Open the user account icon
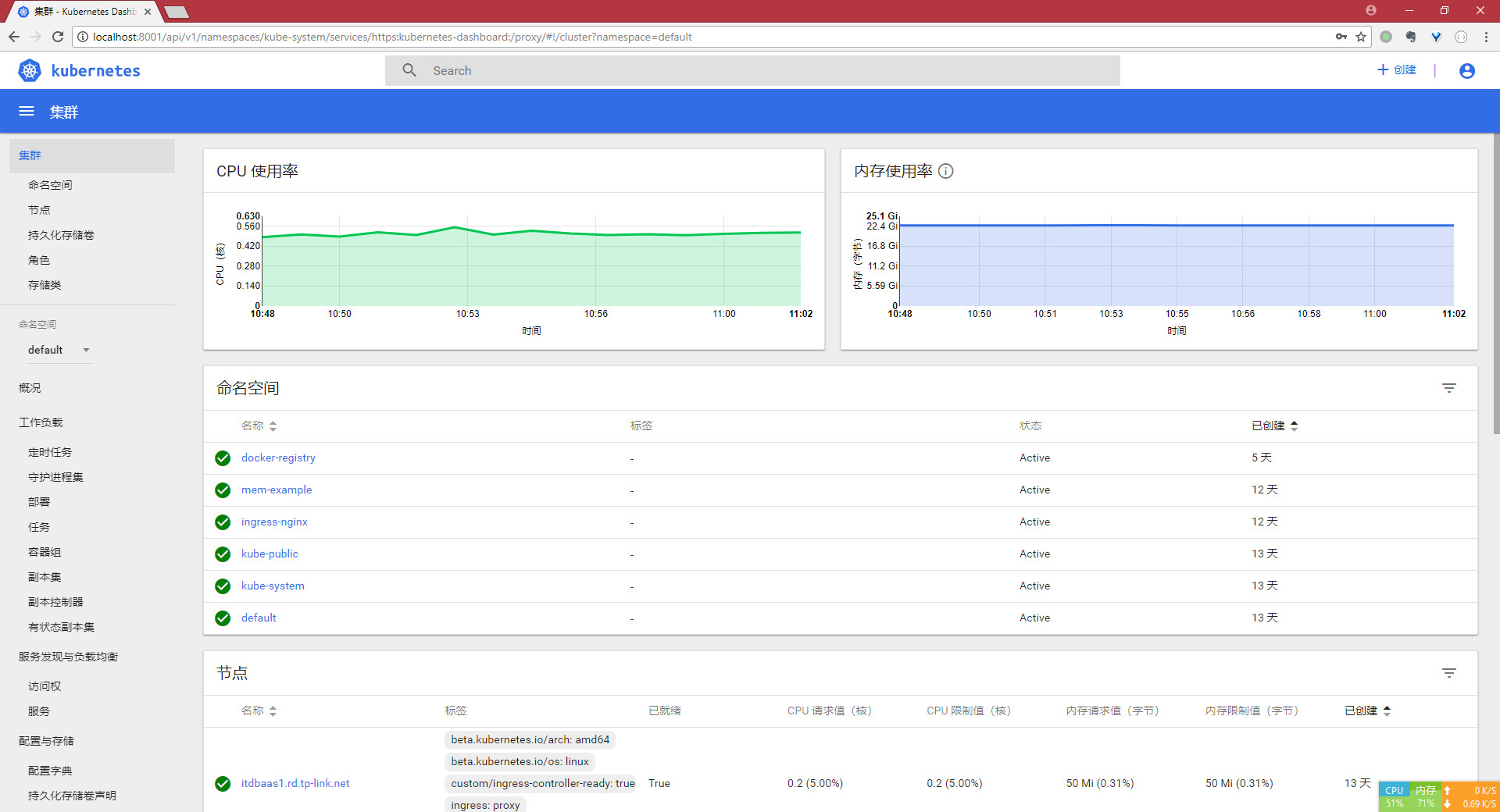This screenshot has height=812, width=1500. (x=1466, y=71)
